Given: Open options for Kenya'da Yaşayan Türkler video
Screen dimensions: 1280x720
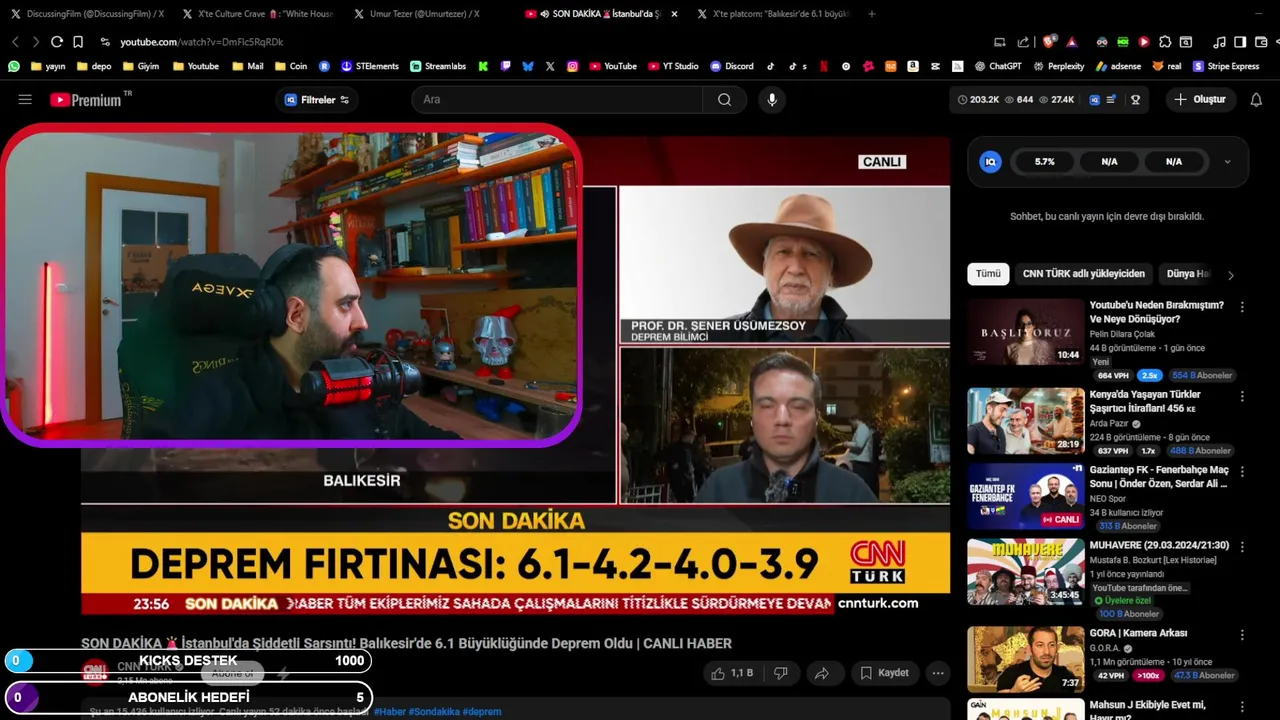Looking at the screenshot, I should click(1242, 396).
